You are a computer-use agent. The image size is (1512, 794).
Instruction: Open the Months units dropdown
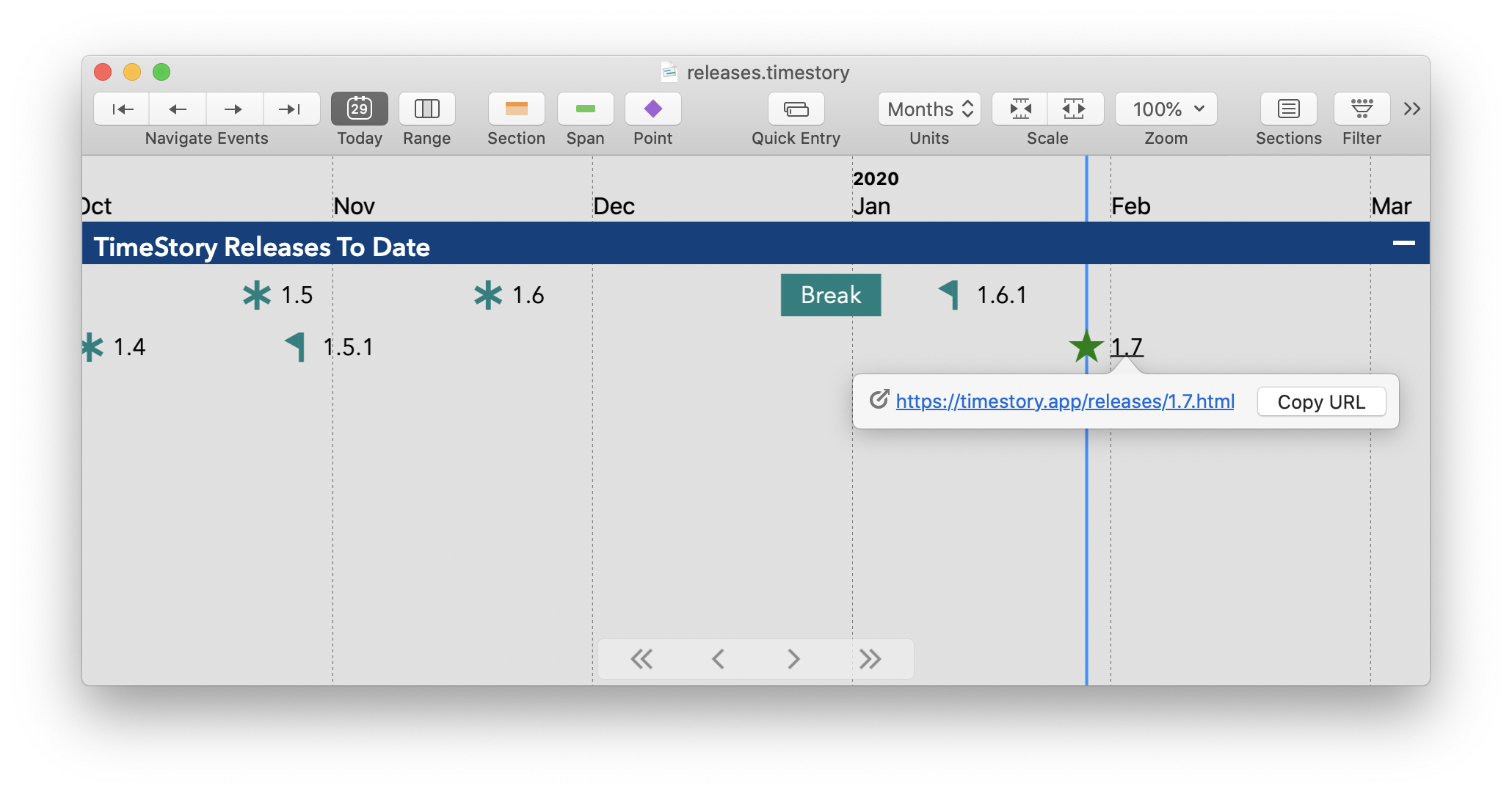[x=930, y=109]
